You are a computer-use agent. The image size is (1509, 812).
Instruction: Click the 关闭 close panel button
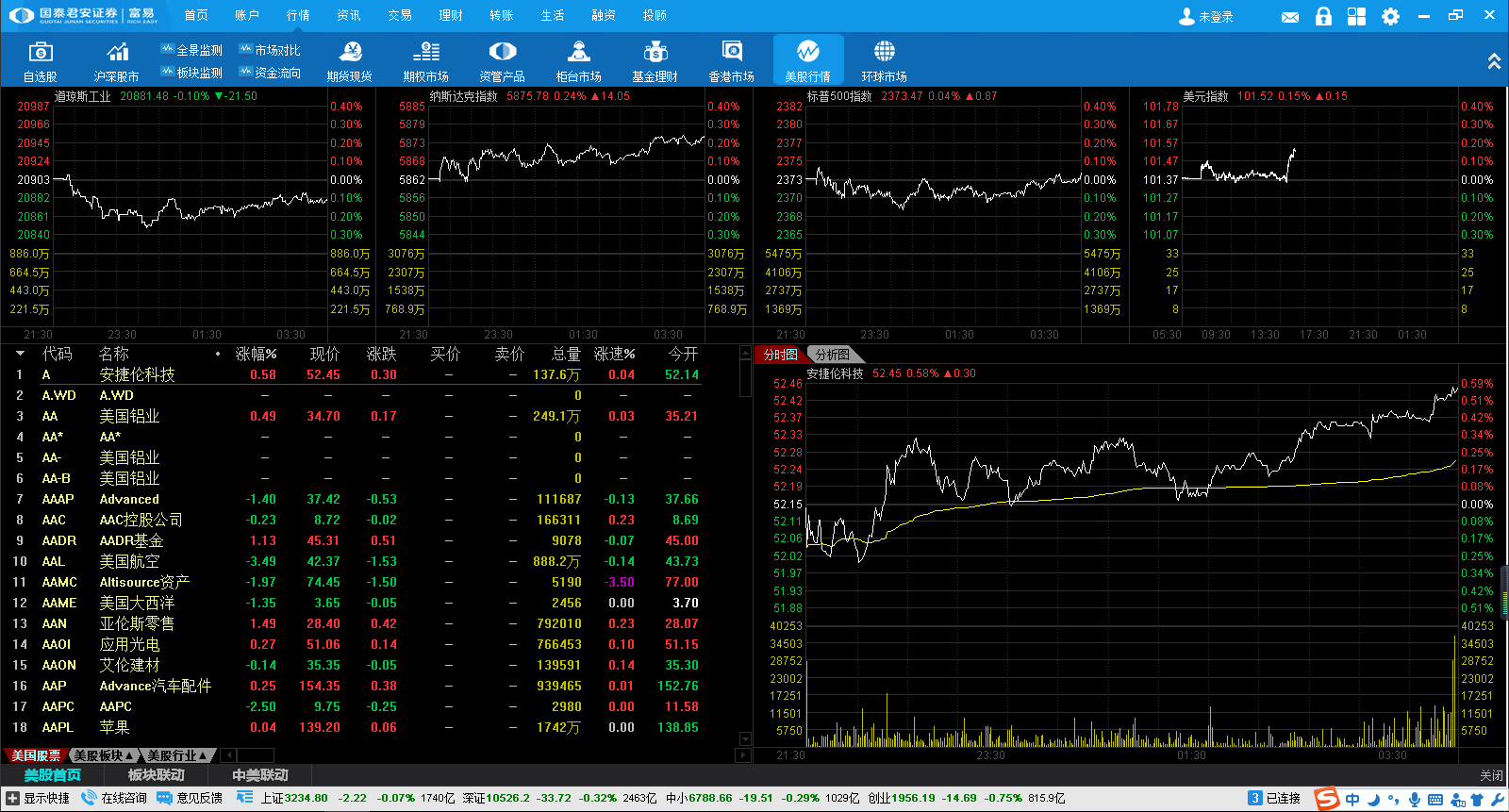point(1491,775)
